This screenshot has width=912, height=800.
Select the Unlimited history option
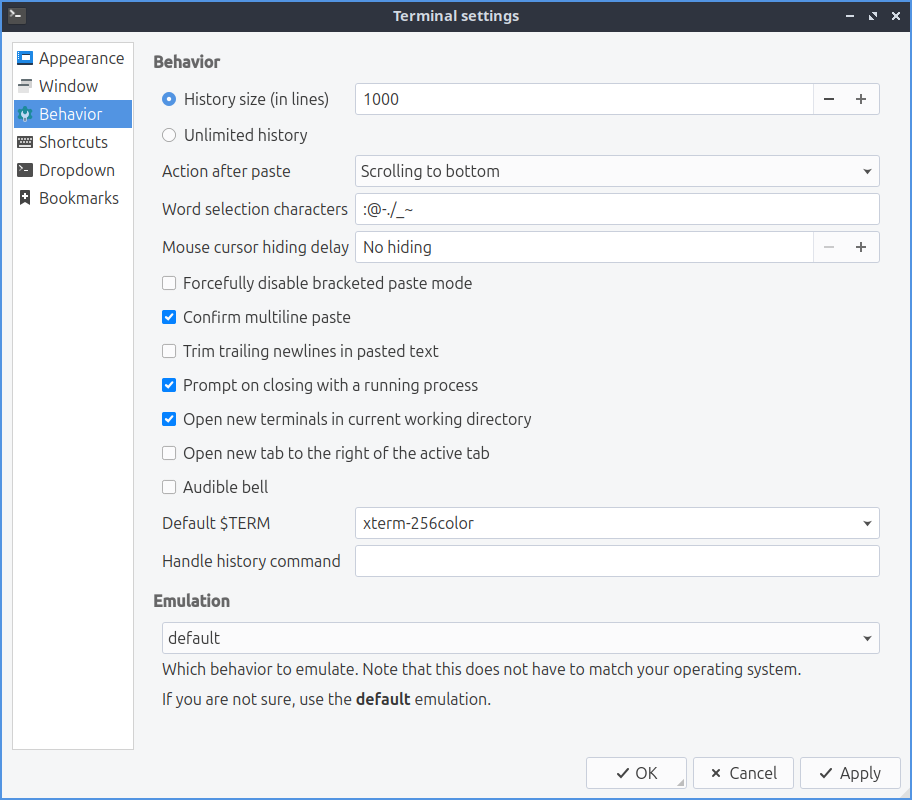[x=169, y=135]
